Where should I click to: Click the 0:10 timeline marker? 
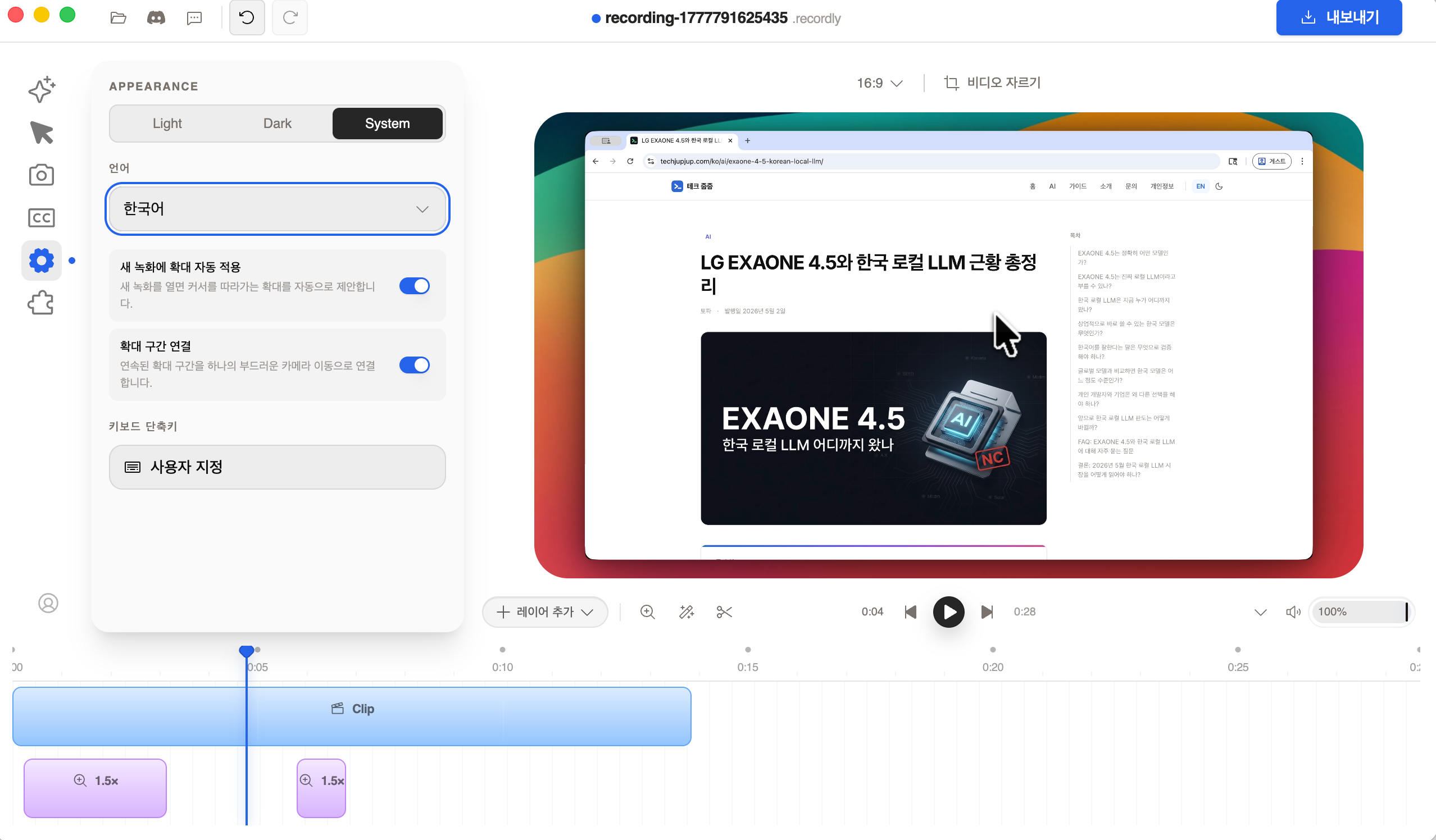[x=503, y=667]
